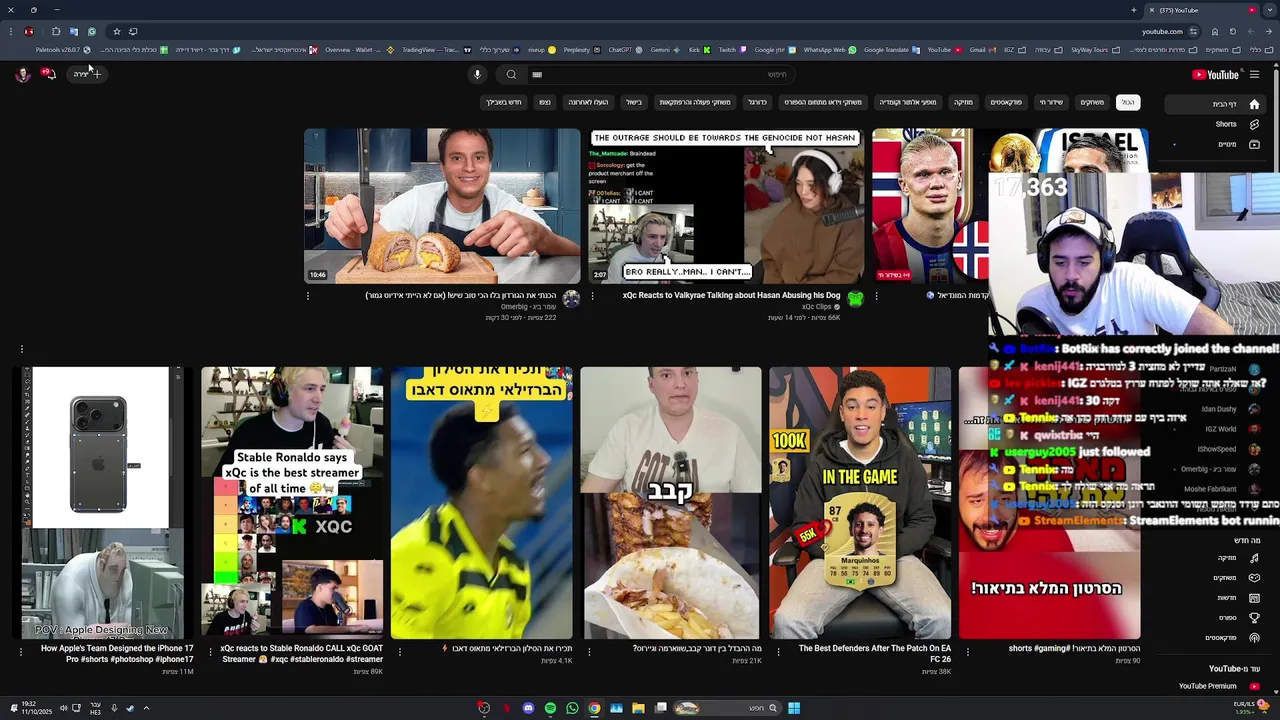Open File Explorer from the taskbar

pyautogui.click(x=638, y=708)
